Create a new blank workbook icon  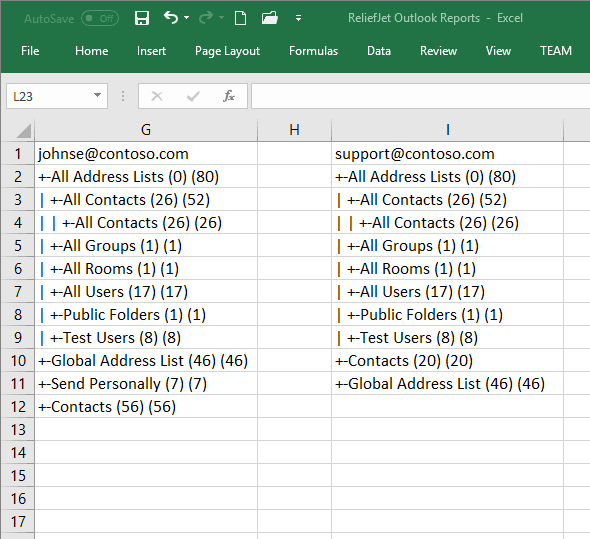point(240,18)
